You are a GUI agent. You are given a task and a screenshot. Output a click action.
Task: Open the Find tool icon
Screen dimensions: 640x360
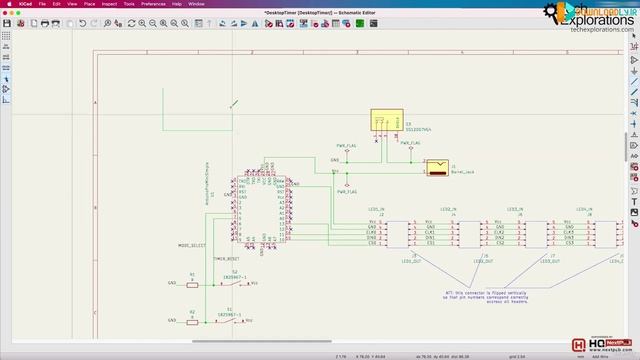pos(107,24)
